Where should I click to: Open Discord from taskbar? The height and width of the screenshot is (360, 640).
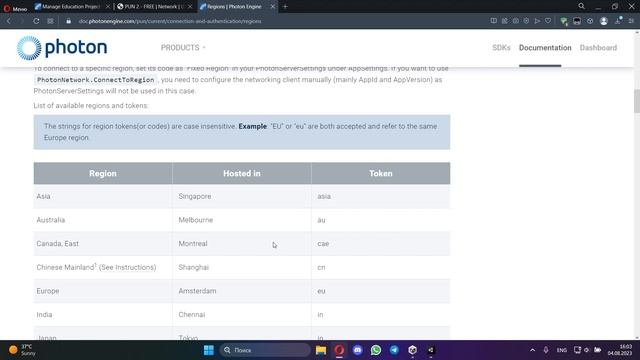point(358,350)
